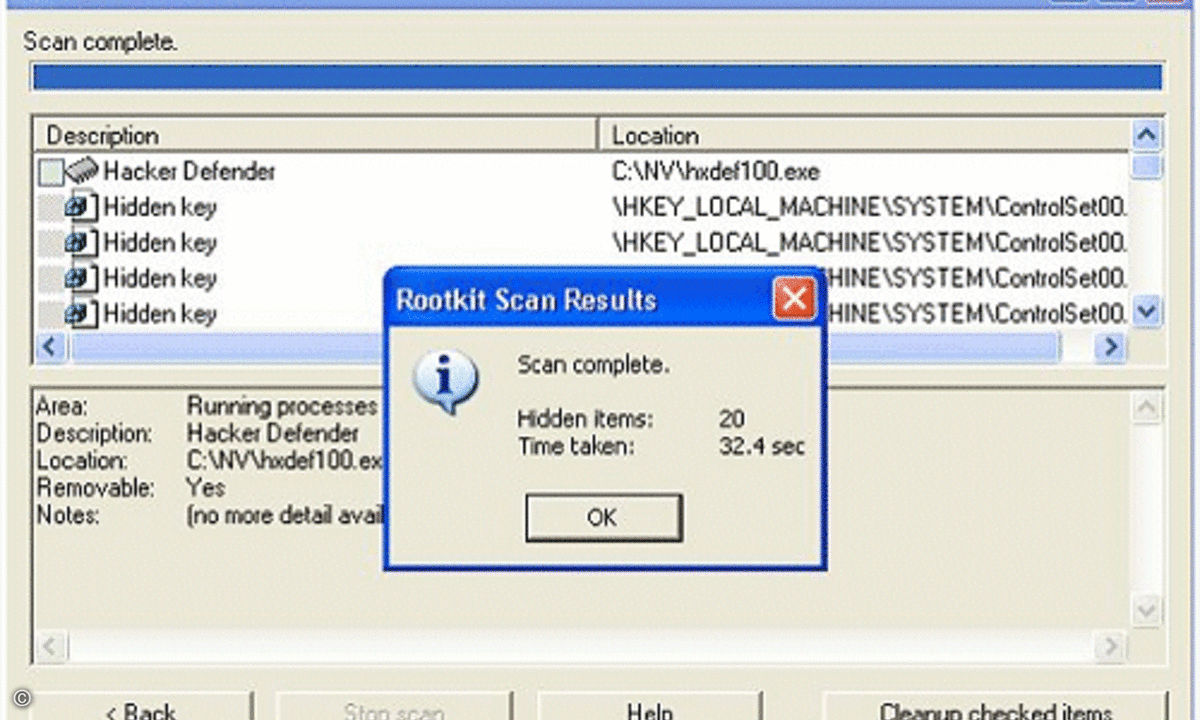Click the "Time taken:" label in the dialog
Viewport: 1200px width, 720px height.
click(576, 446)
